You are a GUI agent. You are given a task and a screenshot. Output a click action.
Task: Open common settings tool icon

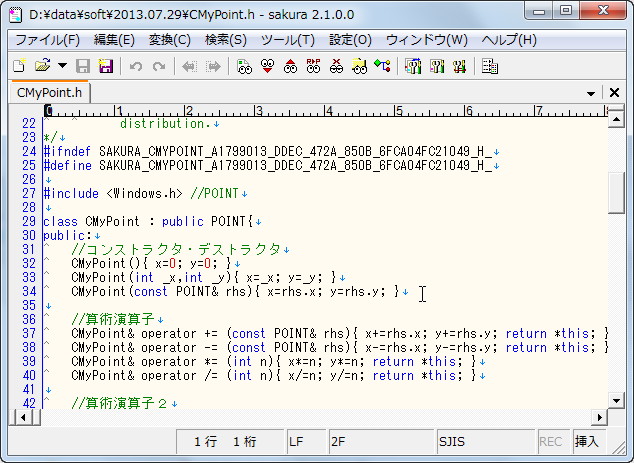coord(460,66)
